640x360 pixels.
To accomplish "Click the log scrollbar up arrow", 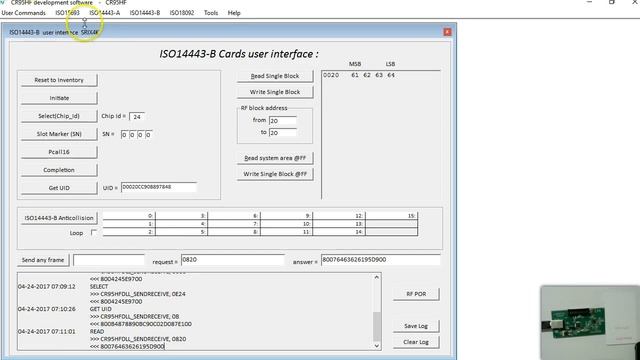I will (x=377, y=278).
